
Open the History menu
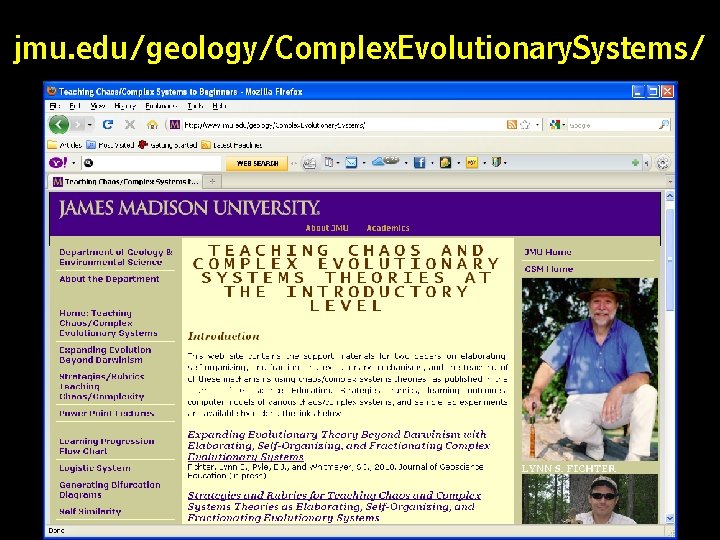coord(125,106)
